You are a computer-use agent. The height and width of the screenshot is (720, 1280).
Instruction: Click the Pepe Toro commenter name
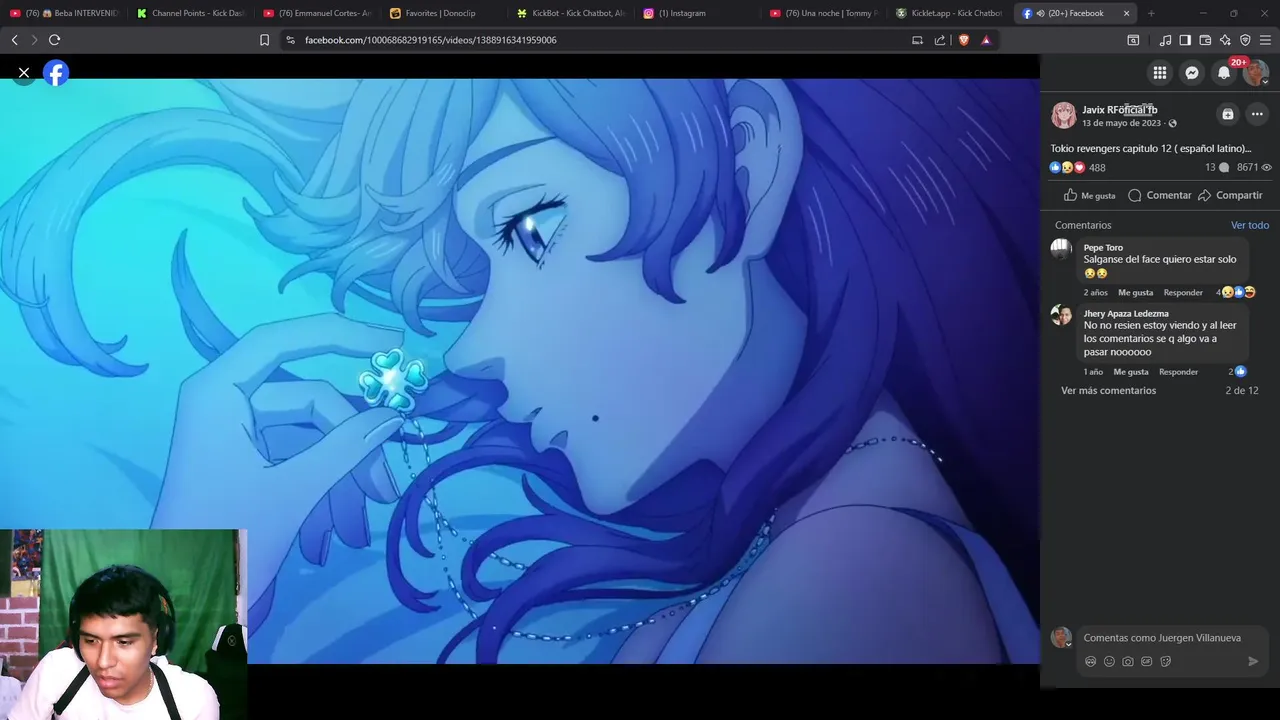point(1103,247)
